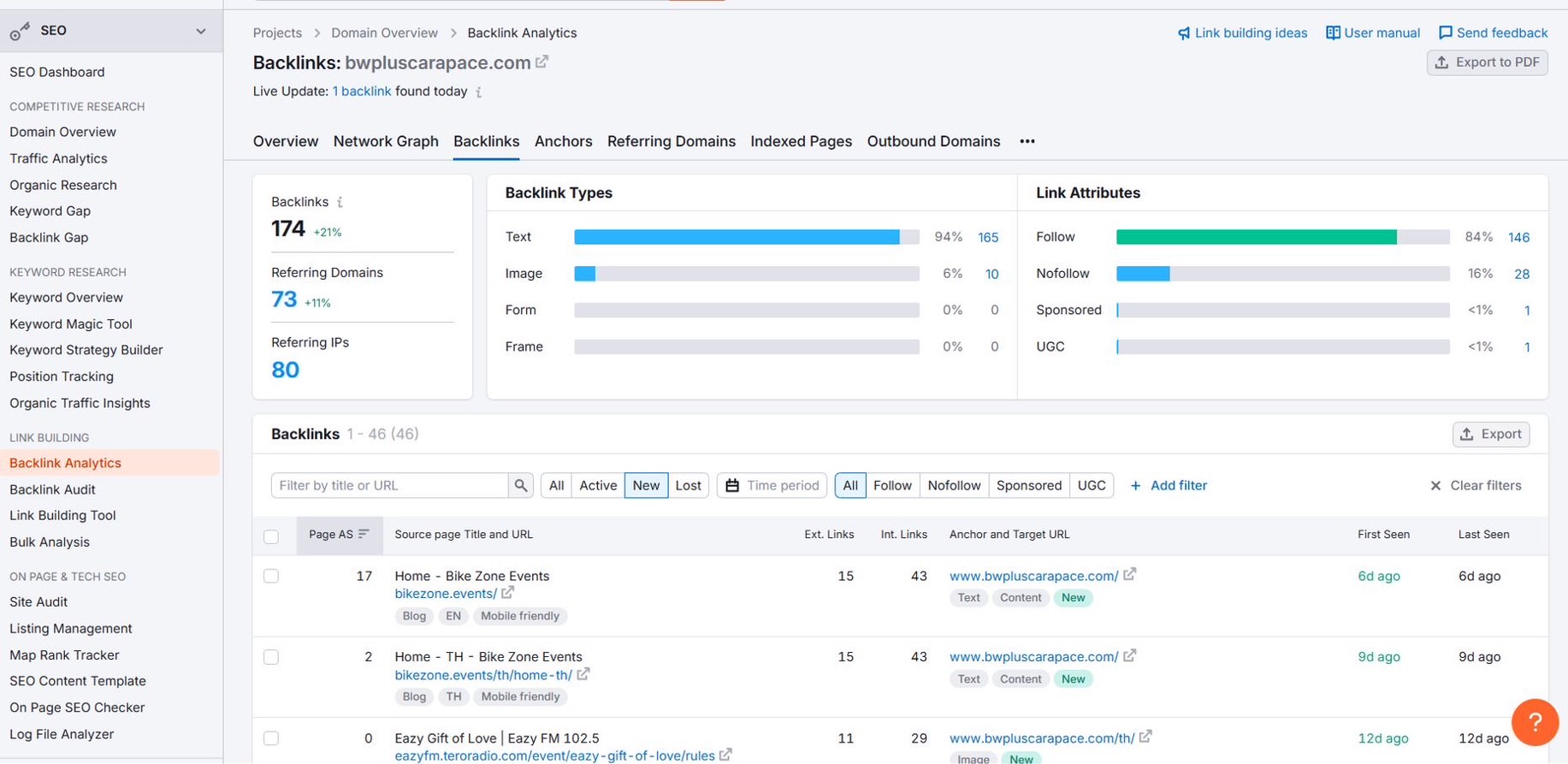Switch to the Referring Domains tab
Viewport: 1568px width, 764px height.
click(x=671, y=142)
